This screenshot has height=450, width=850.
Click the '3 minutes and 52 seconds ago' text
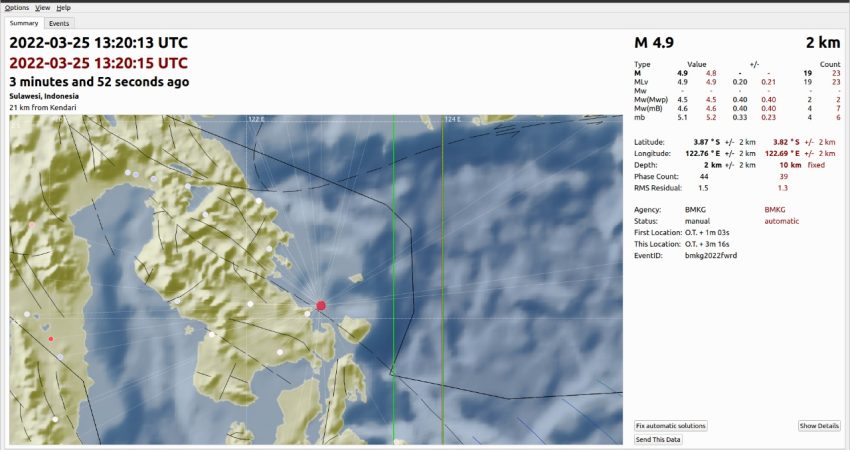pos(99,82)
